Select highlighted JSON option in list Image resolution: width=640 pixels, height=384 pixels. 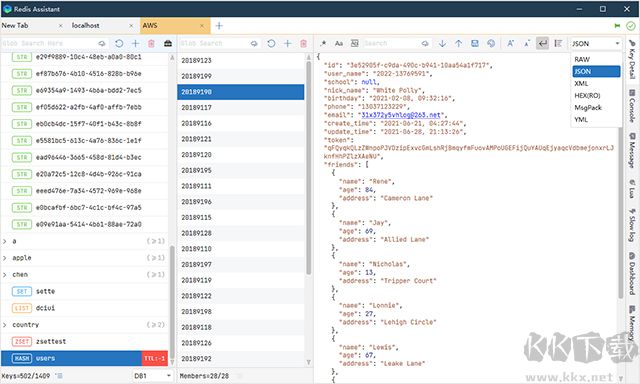pos(596,71)
